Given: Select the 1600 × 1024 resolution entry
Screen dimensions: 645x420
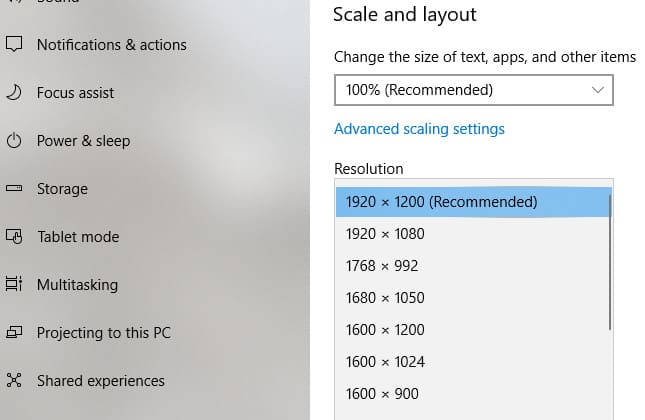Looking at the screenshot, I should [x=473, y=362].
